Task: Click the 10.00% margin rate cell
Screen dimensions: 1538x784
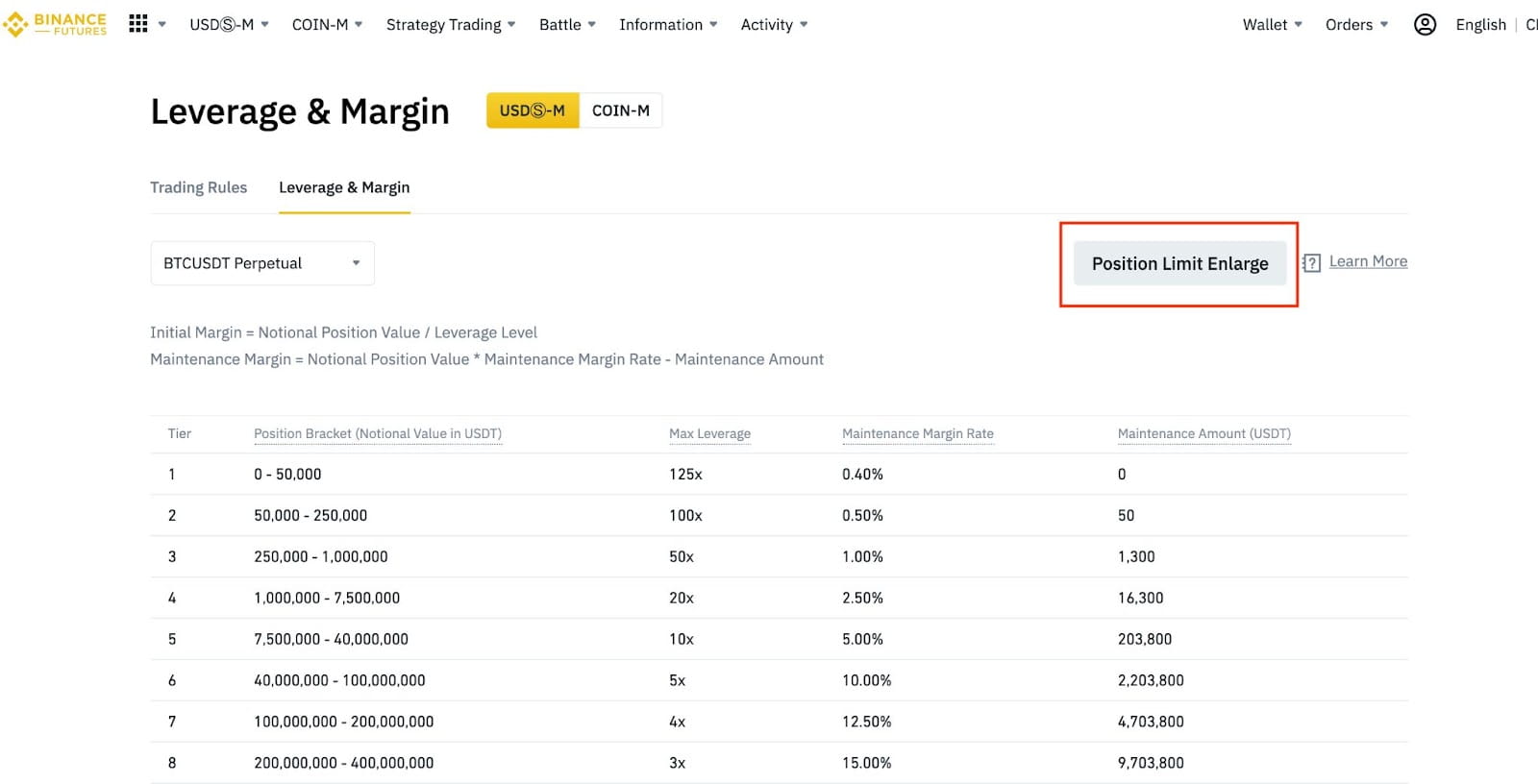Action: tap(866, 681)
